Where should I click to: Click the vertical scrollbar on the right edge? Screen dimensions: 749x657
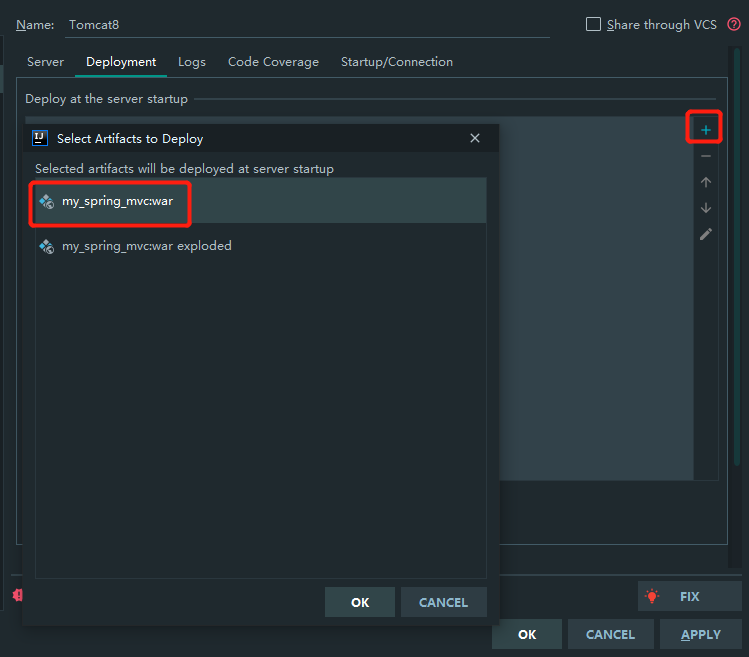click(x=737, y=256)
